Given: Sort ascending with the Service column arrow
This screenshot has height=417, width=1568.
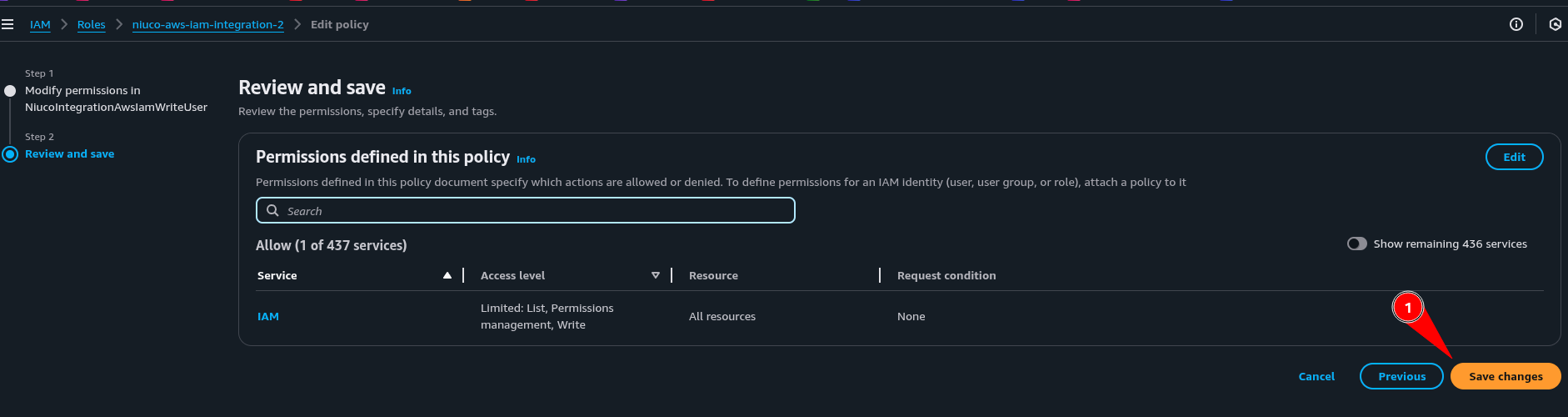Looking at the screenshot, I should coord(447,275).
